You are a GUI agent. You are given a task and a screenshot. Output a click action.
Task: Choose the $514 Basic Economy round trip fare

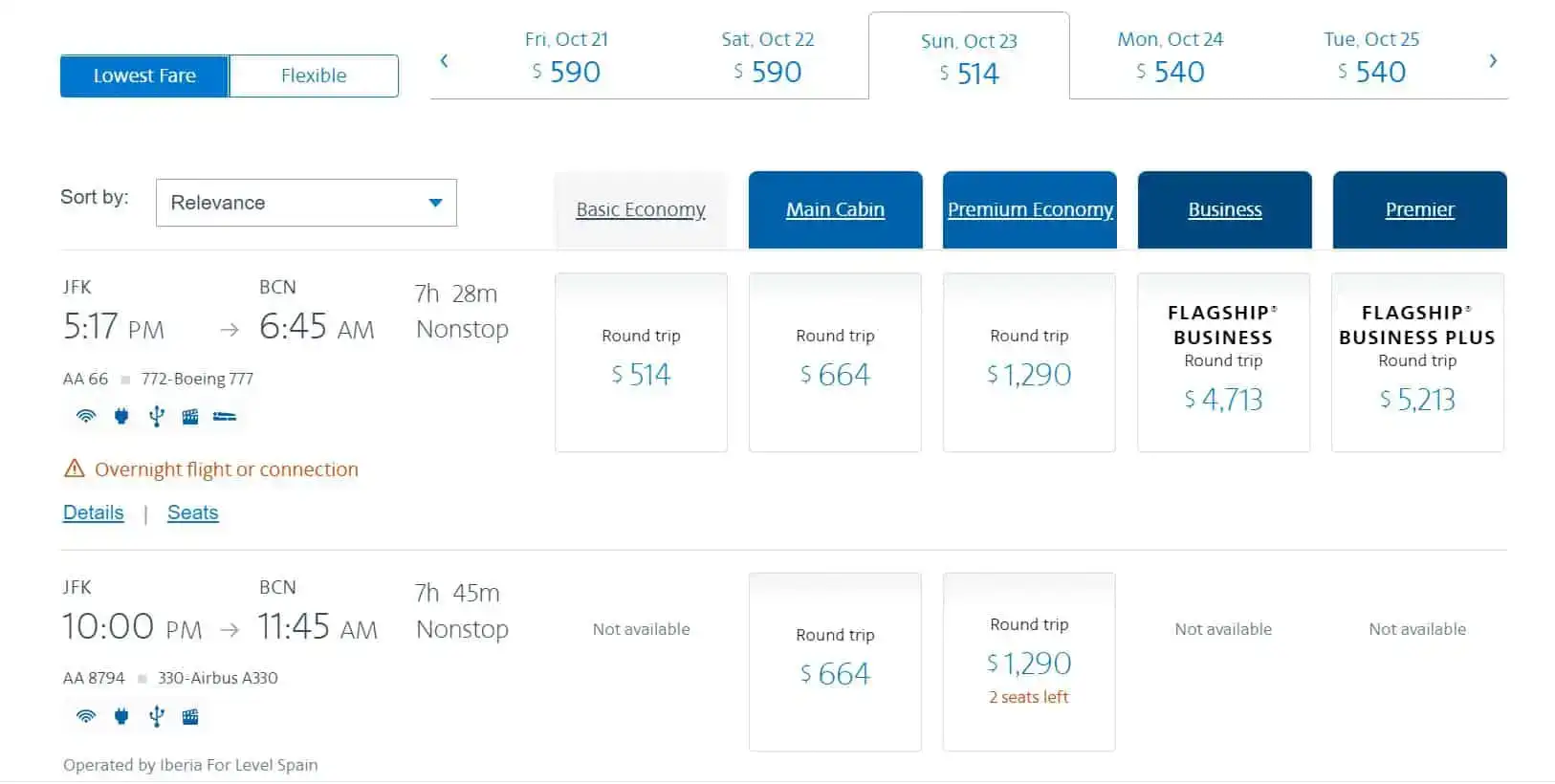[x=641, y=362]
